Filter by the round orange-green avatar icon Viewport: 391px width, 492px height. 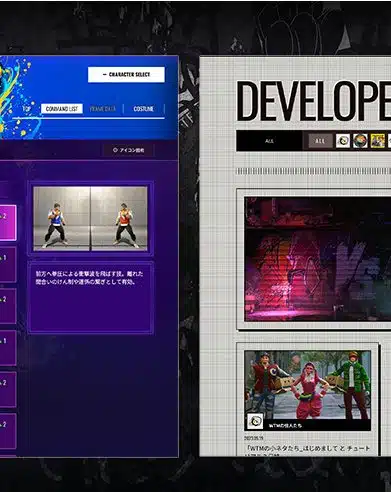pos(360,141)
